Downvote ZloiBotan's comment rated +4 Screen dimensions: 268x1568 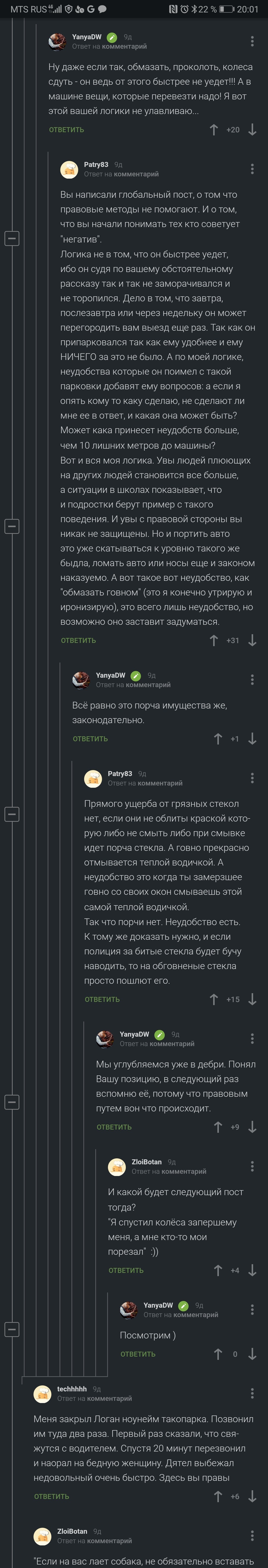(x=252, y=1270)
